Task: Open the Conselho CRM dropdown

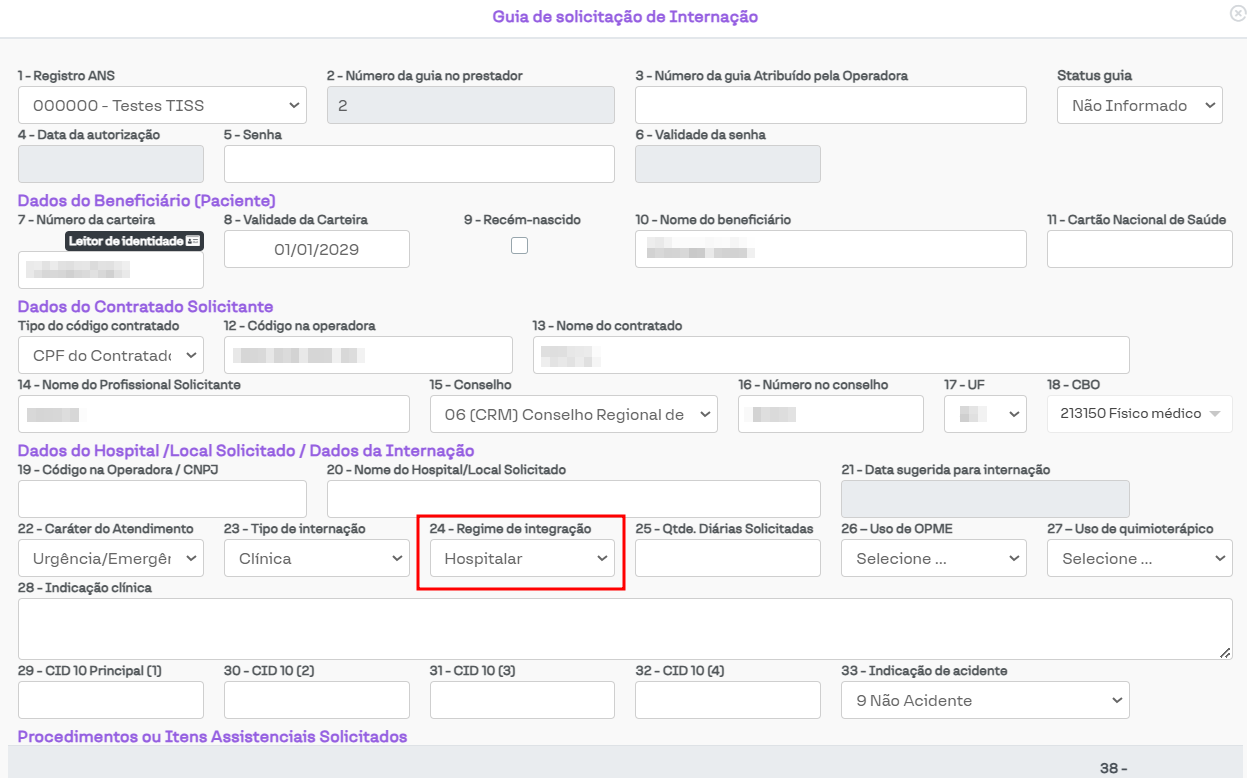Action: point(573,414)
